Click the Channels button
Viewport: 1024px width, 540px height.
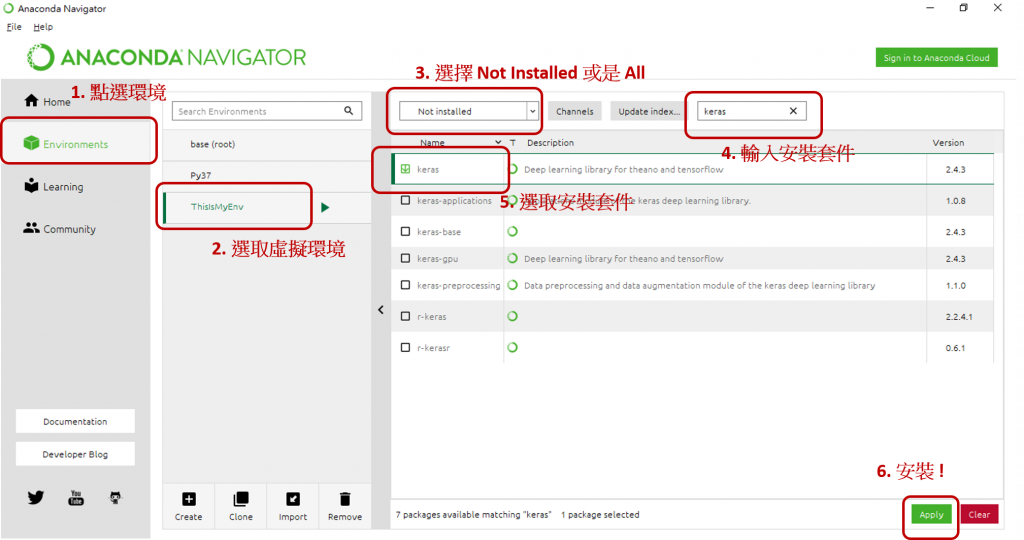pyautogui.click(x=575, y=111)
